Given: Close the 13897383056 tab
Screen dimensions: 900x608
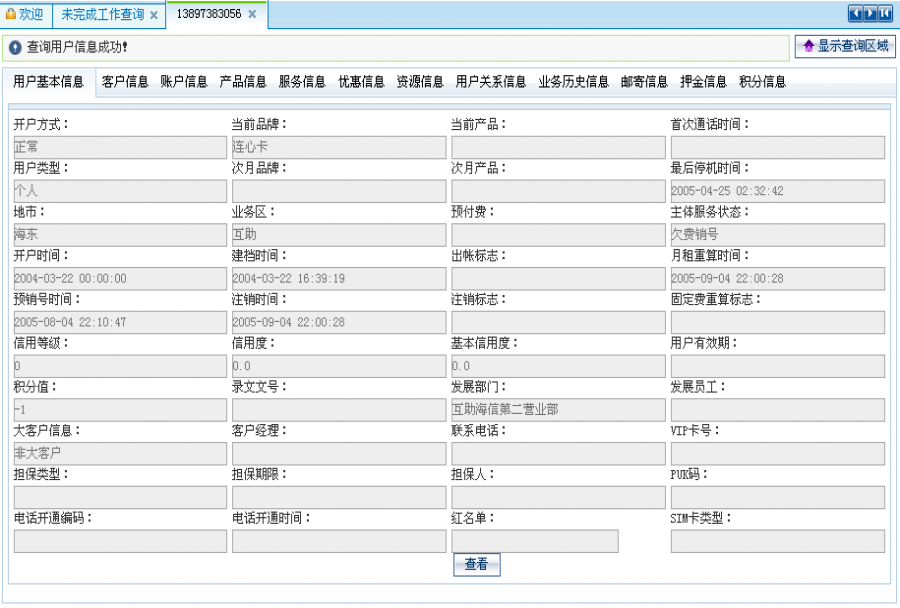Looking at the screenshot, I should (x=252, y=15).
